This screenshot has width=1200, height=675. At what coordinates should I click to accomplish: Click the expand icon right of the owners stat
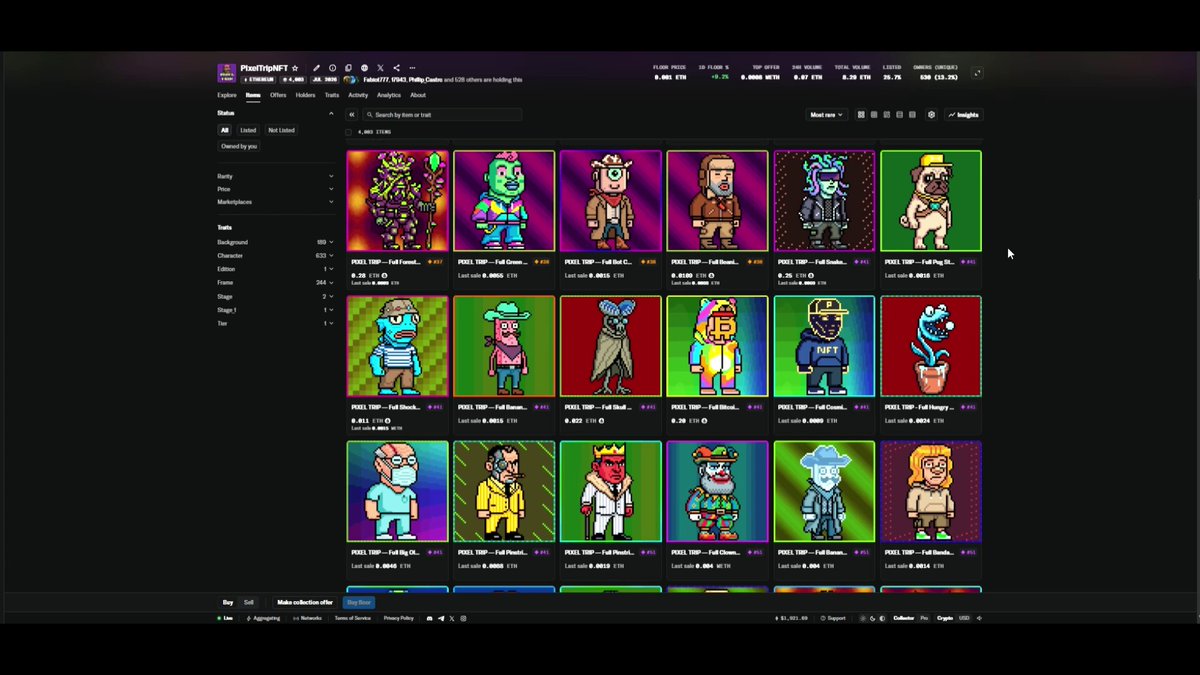coord(977,73)
